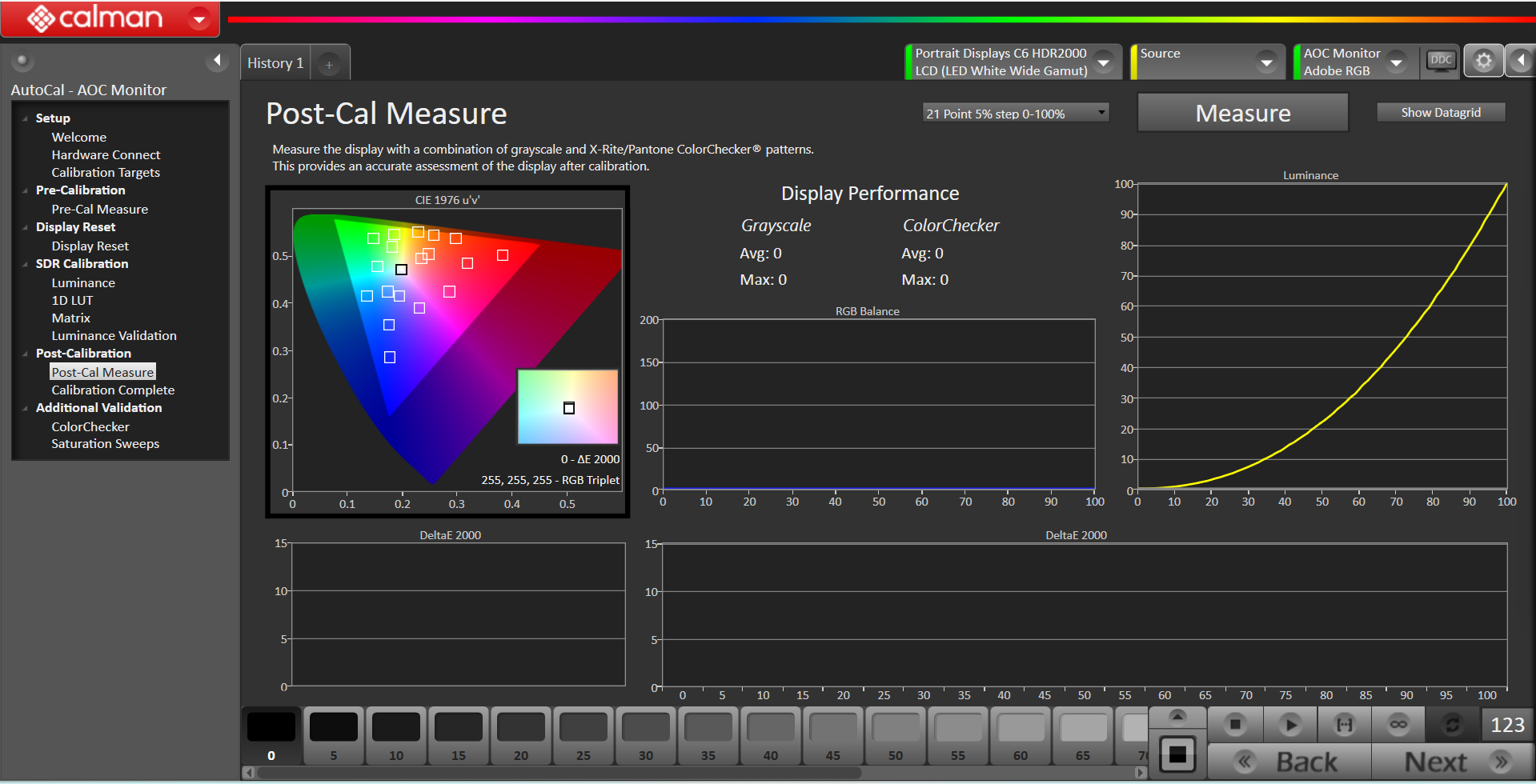Image resolution: width=1536 pixels, height=784 pixels.
Task: Add a new history tab with plus
Action: point(329,64)
